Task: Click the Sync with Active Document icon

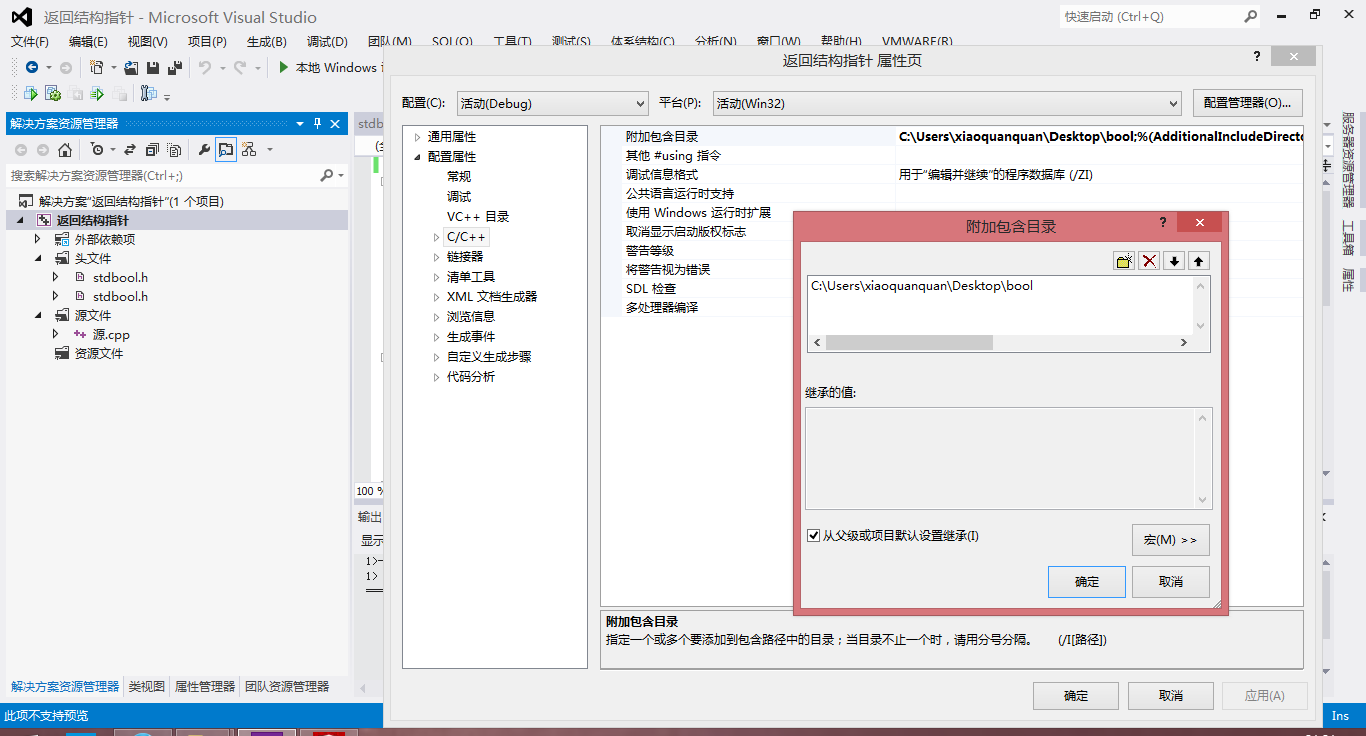Action: point(130,149)
